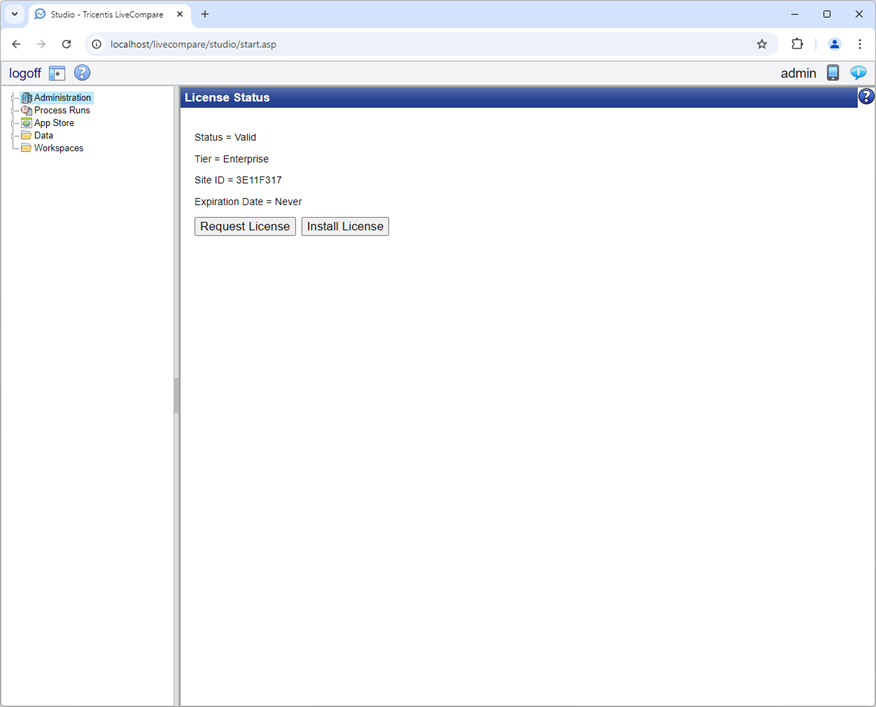Select the Administration icon in the tree
This screenshot has height=707, width=876.
tap(26, 97)
